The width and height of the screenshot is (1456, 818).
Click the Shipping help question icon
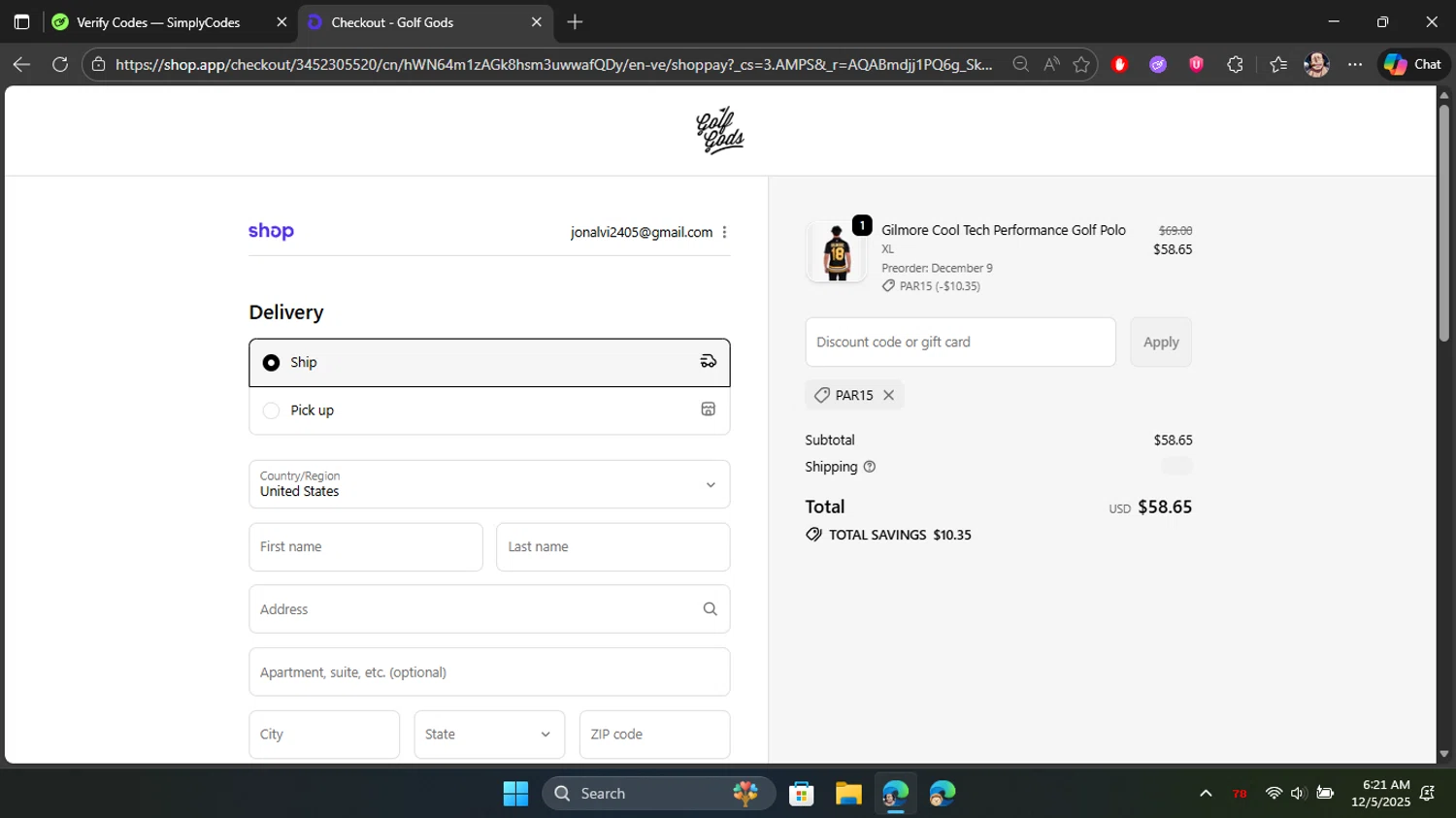point(870,467)
